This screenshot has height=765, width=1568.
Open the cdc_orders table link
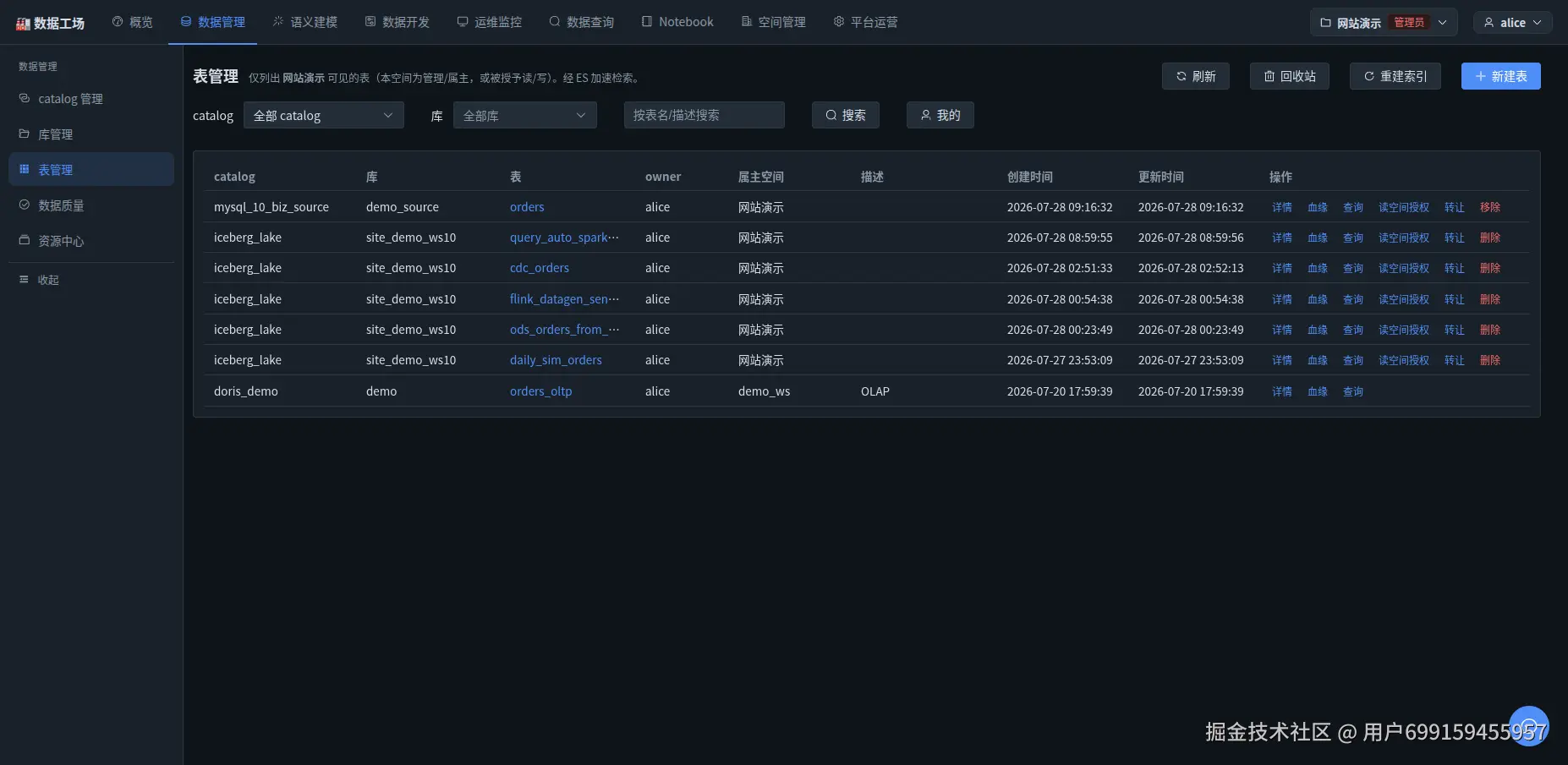click(x=540, y=268)
